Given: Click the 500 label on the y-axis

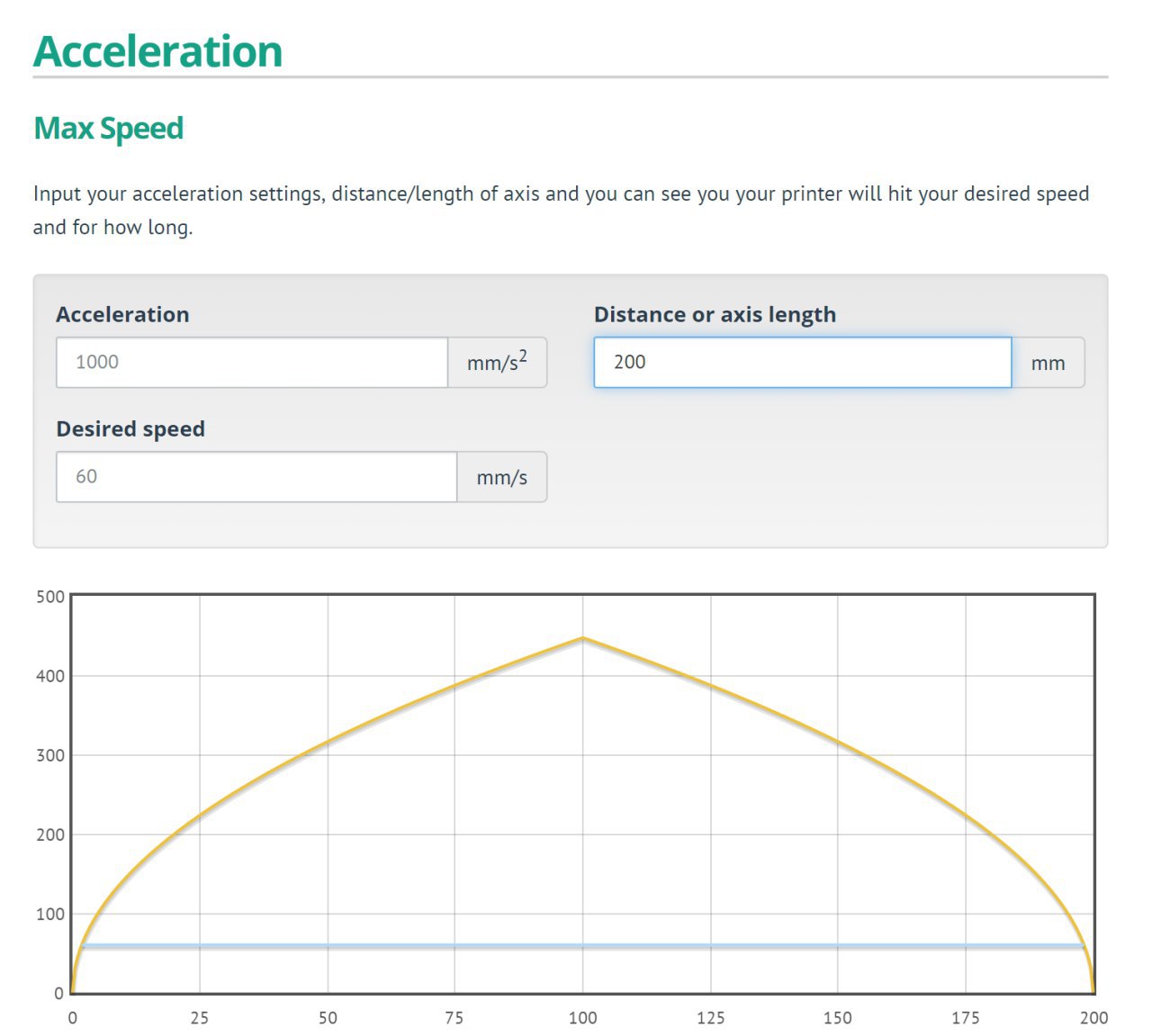Looking at the screenshot, I should [x=50, y=597].
